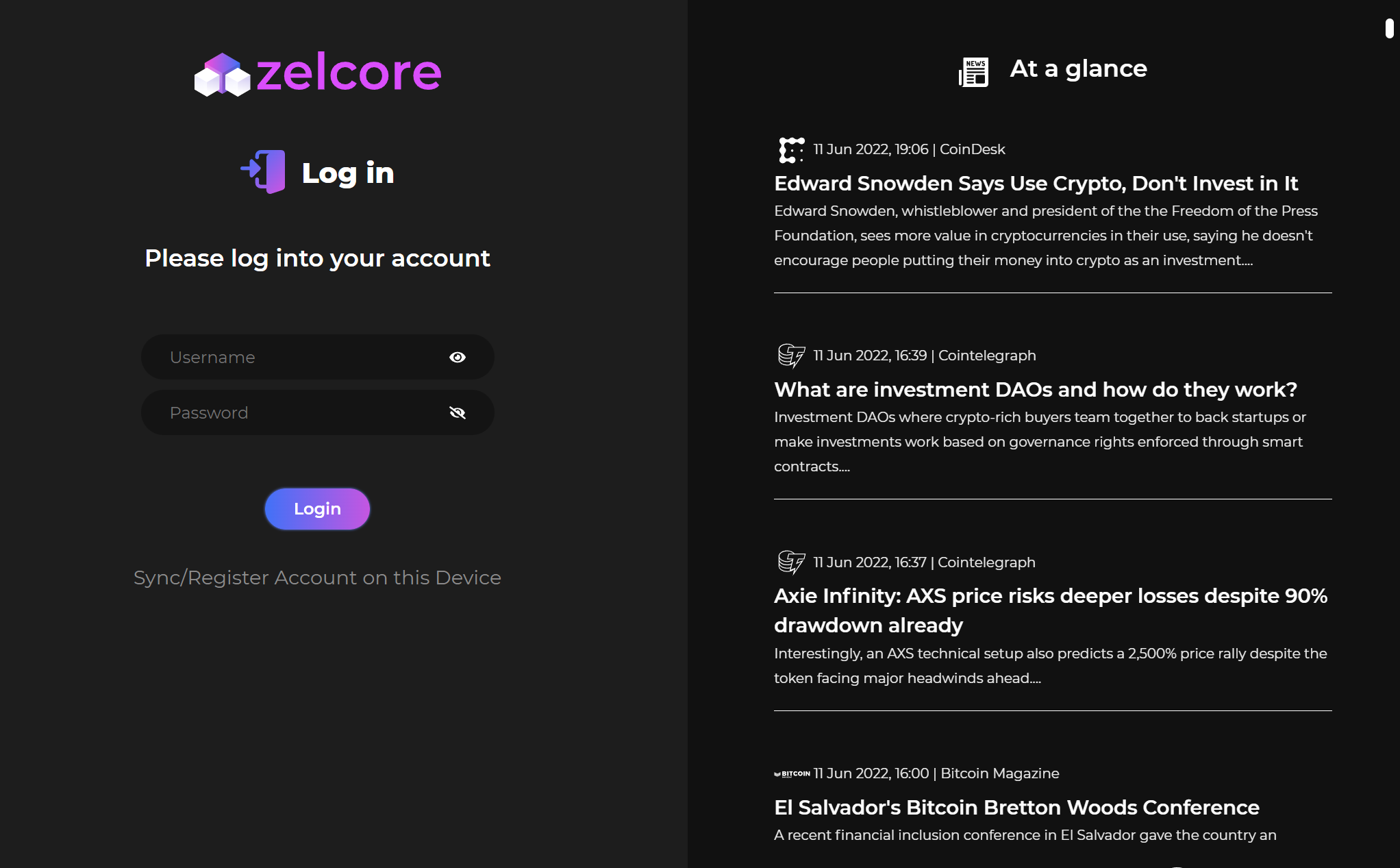
Task: Focus the Username input field
Action: tap(317, 357)
